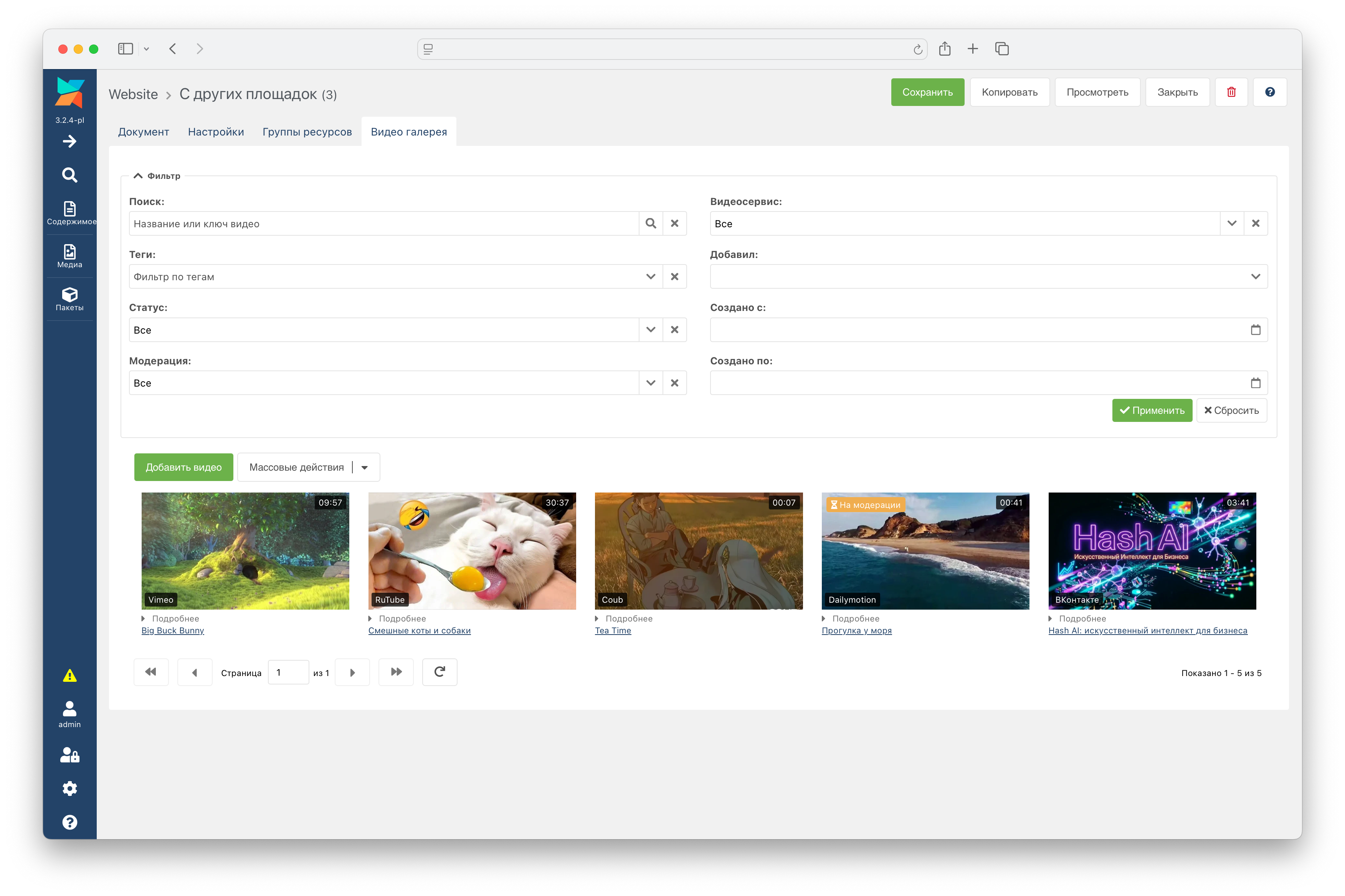This screenshot has height=896, width=1345.
Task: Switch to the Настройки tab
Action: coord(216,132)
